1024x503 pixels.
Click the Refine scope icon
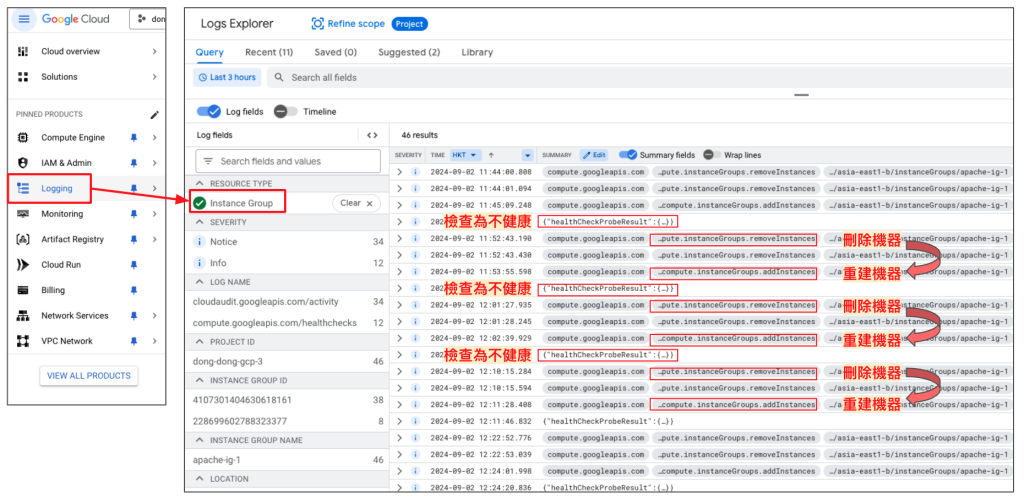[317, 24]
